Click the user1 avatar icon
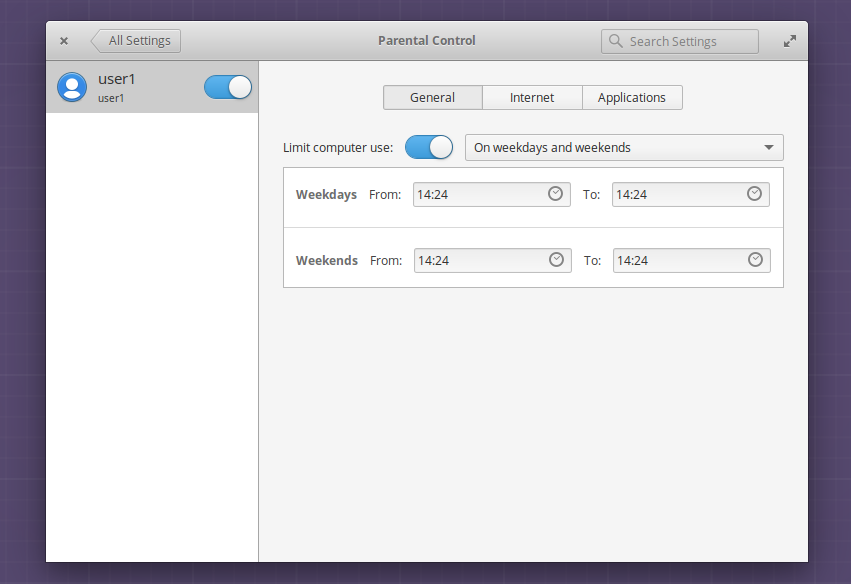This screenshot has width=851, height=584. click(72, 87)
